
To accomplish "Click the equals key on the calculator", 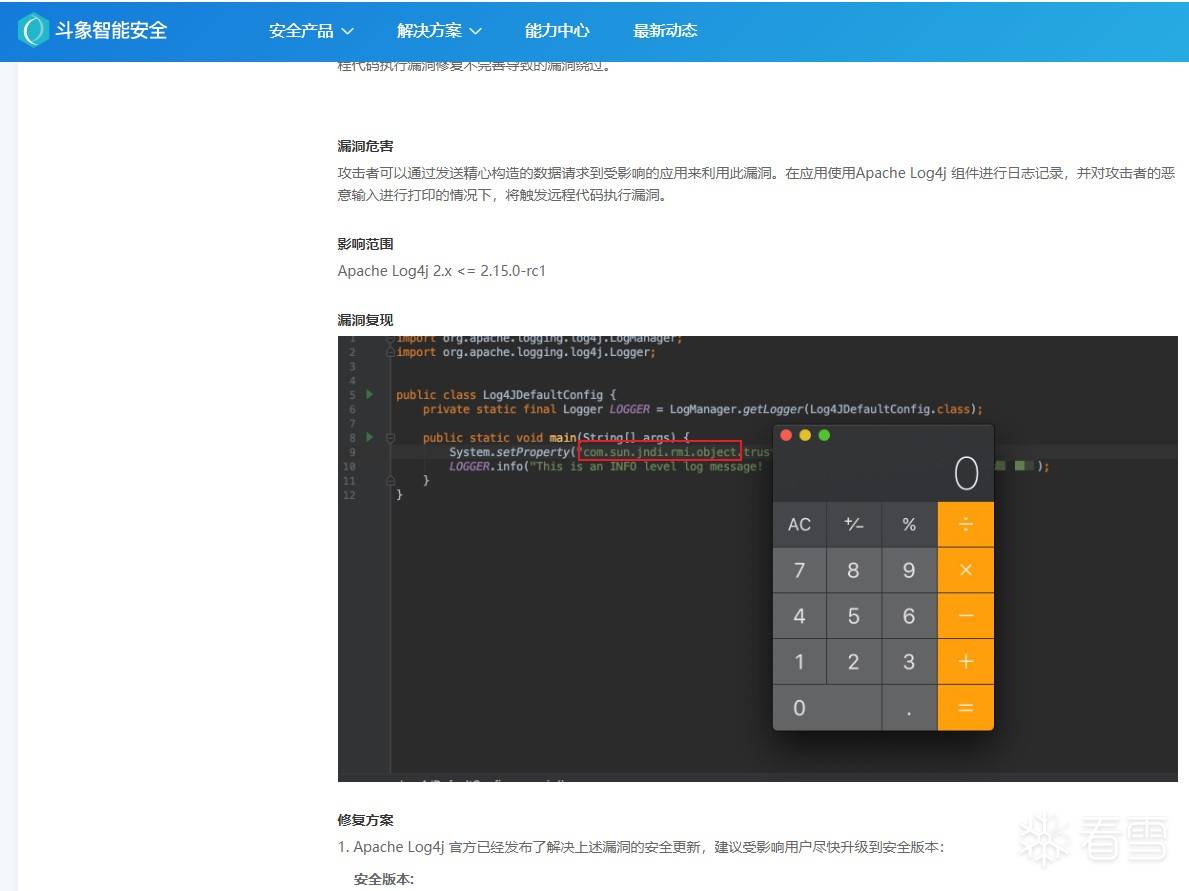I will click(x=965, y=708).
